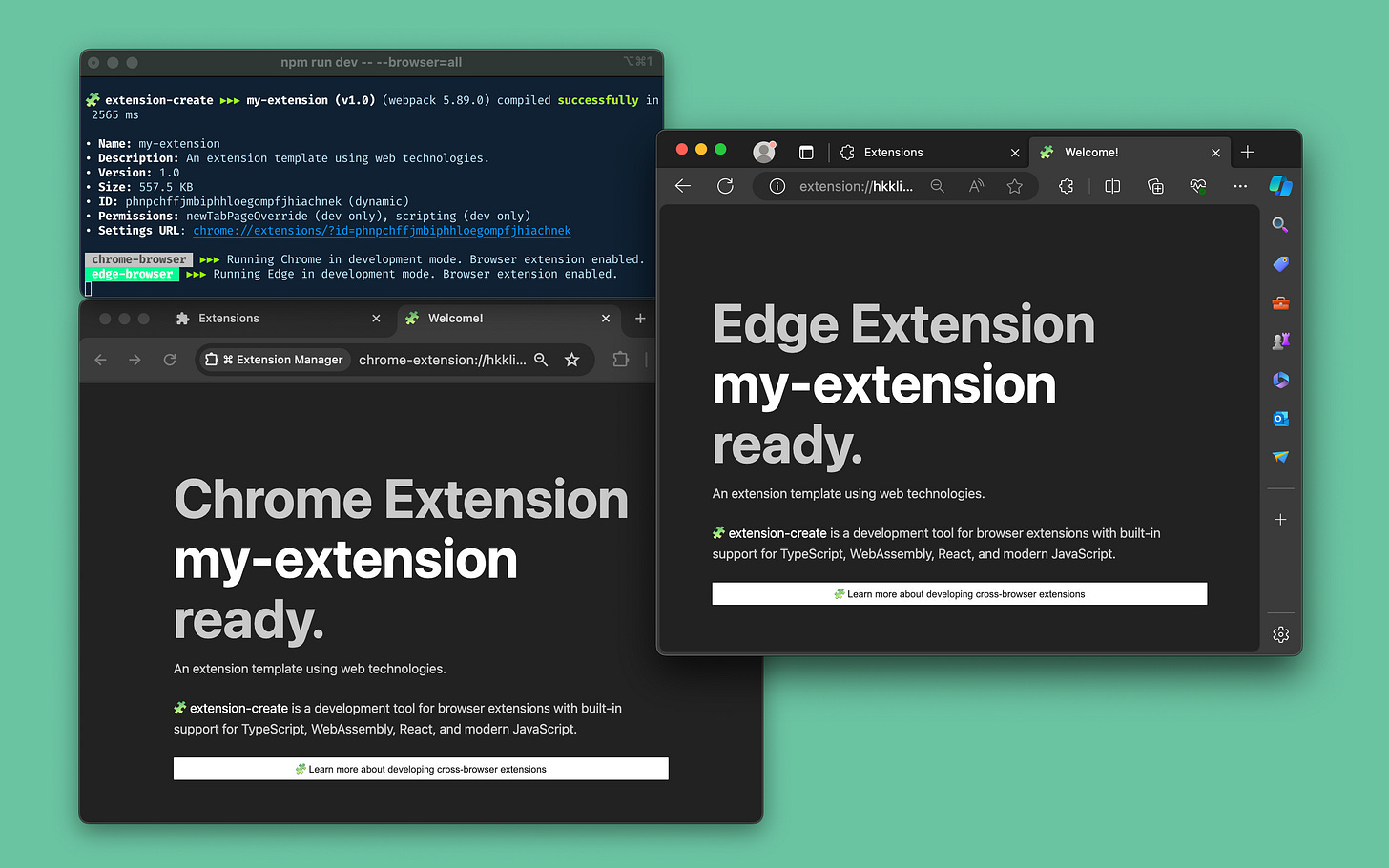The image size is (1389, 868).
Task: Click Learn more about developing cross-browser extensions
Action: click(x=959, y=593)
